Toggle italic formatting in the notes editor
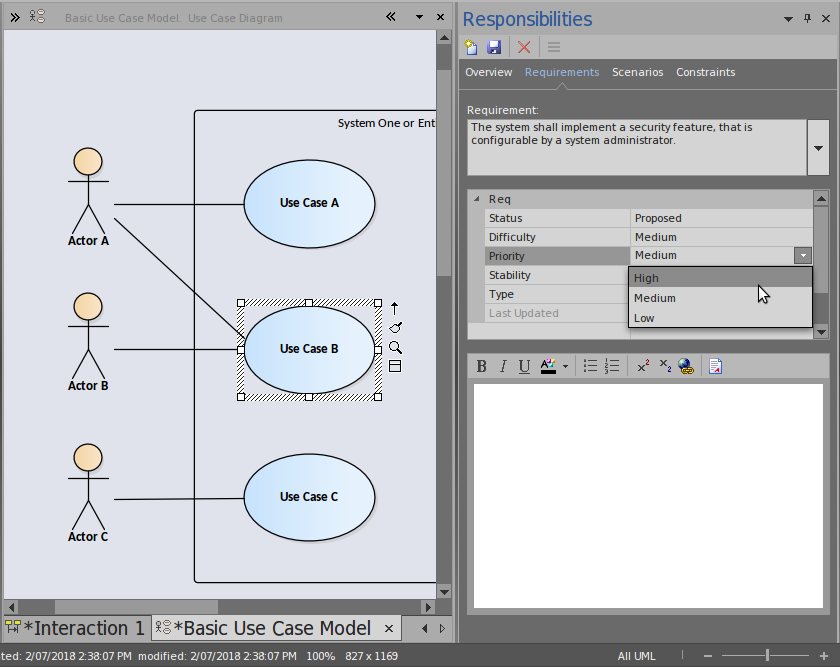 [x=503, y=367]
